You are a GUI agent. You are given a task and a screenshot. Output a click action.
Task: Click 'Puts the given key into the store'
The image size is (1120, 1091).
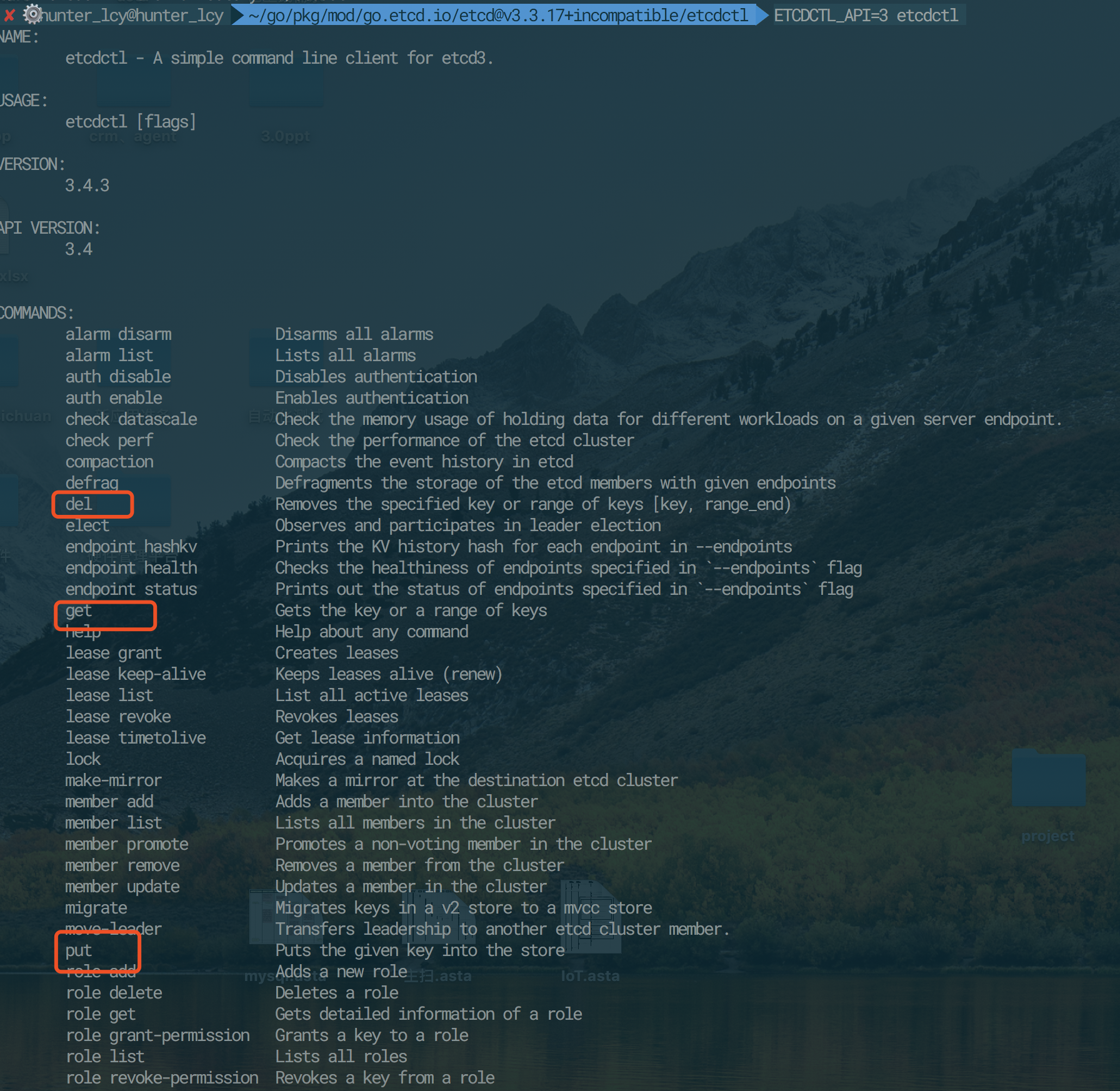coord(420,950)
